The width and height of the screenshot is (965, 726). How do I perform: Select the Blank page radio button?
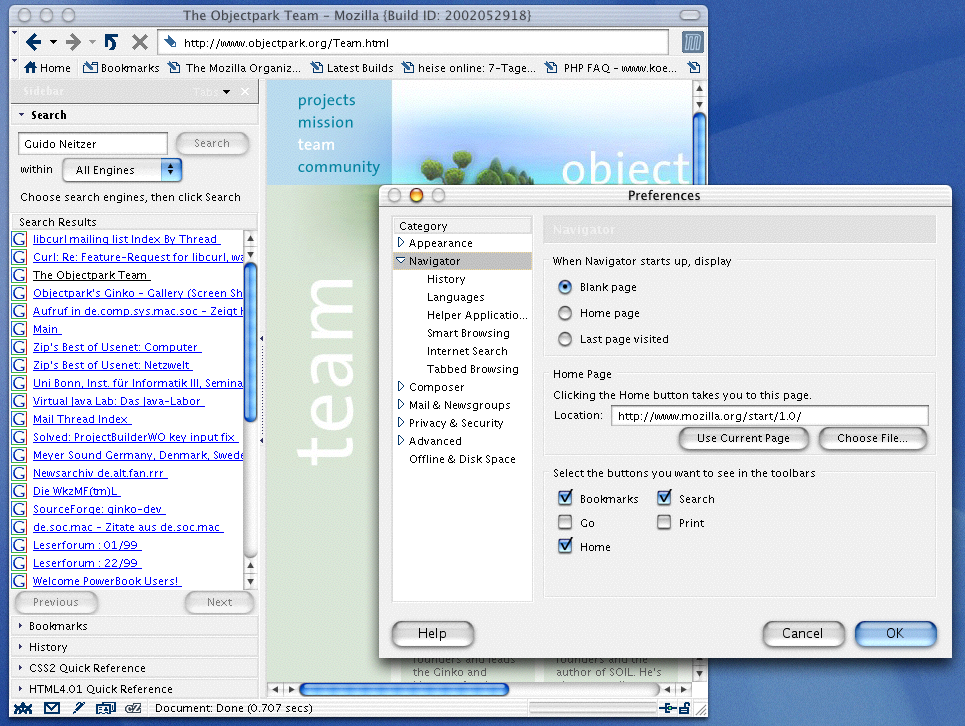coord(564,287)
